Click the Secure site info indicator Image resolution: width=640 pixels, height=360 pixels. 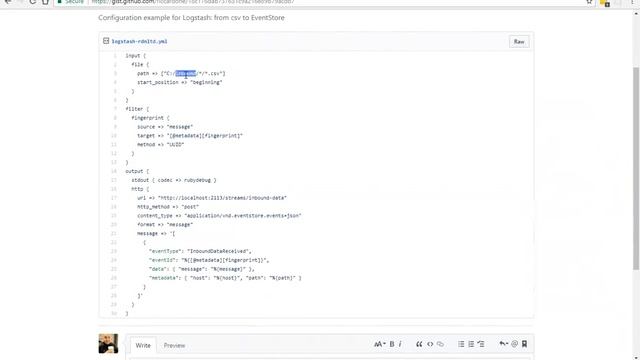[71, 2]
